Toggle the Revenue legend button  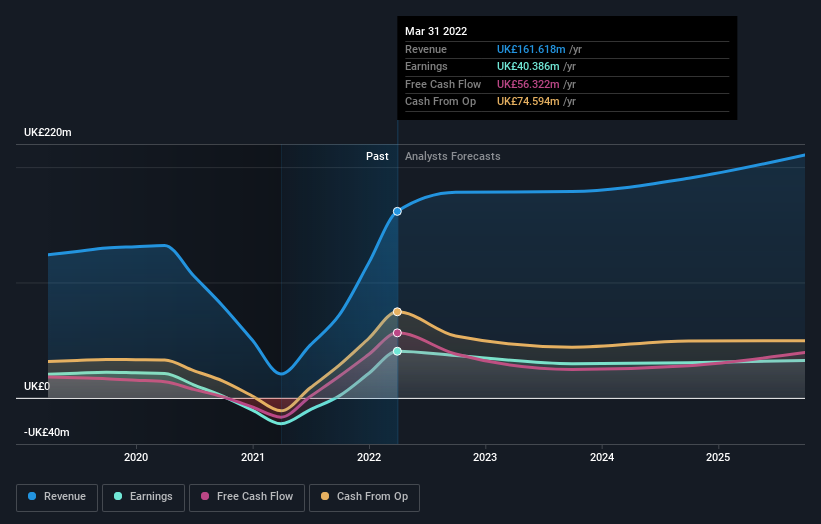pyautogui.click(x=57, y=497)
